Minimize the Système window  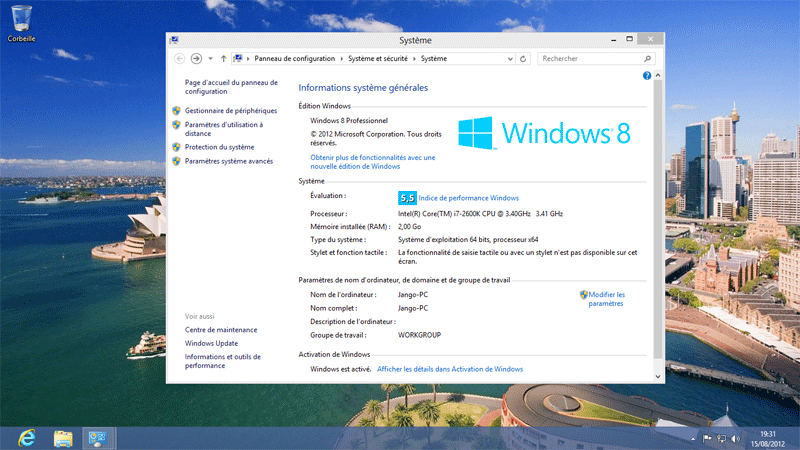(x=614, y=39)
